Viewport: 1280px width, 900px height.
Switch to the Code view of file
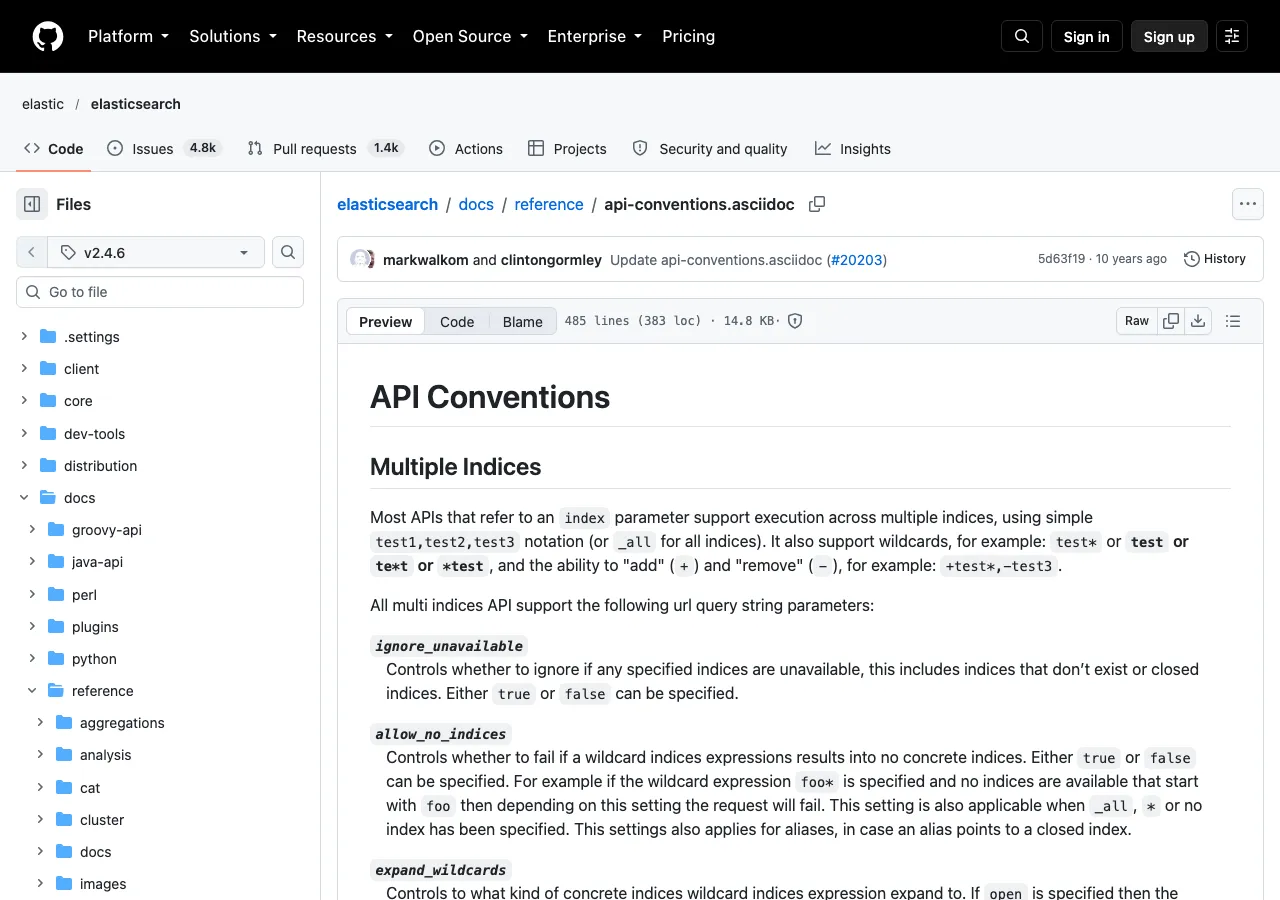(x=457, y=321)
